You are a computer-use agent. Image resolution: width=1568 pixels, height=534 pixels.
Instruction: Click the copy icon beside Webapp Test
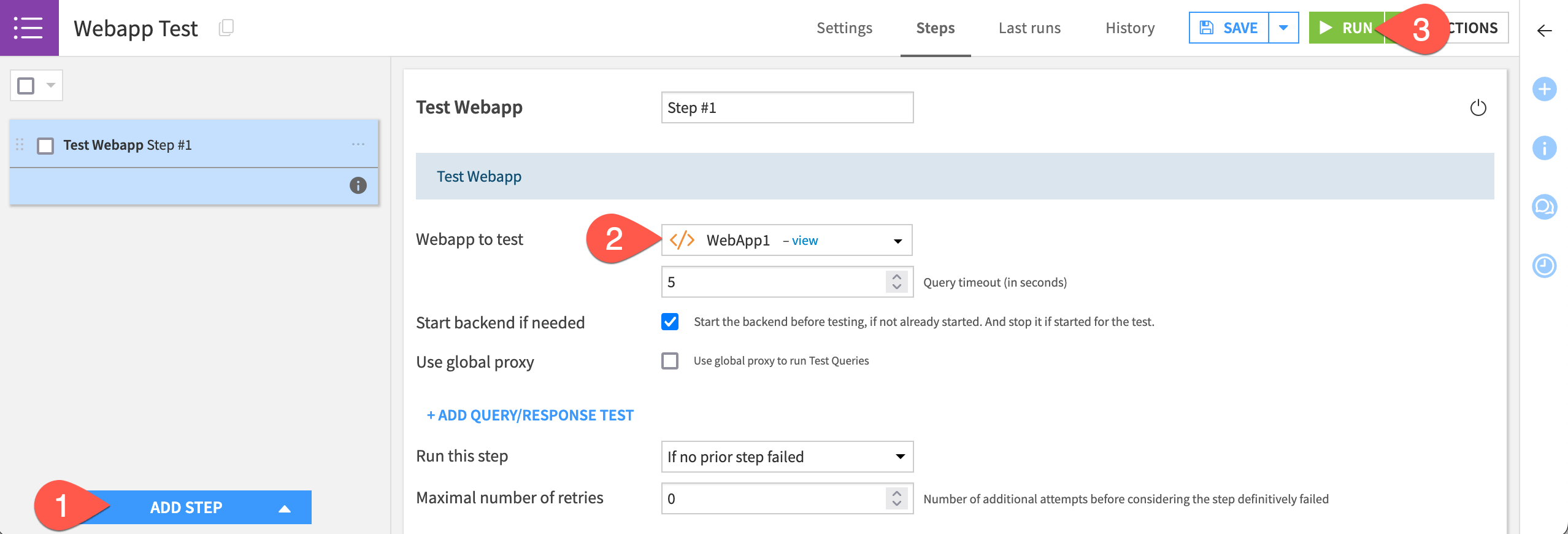tap(226, 28)
